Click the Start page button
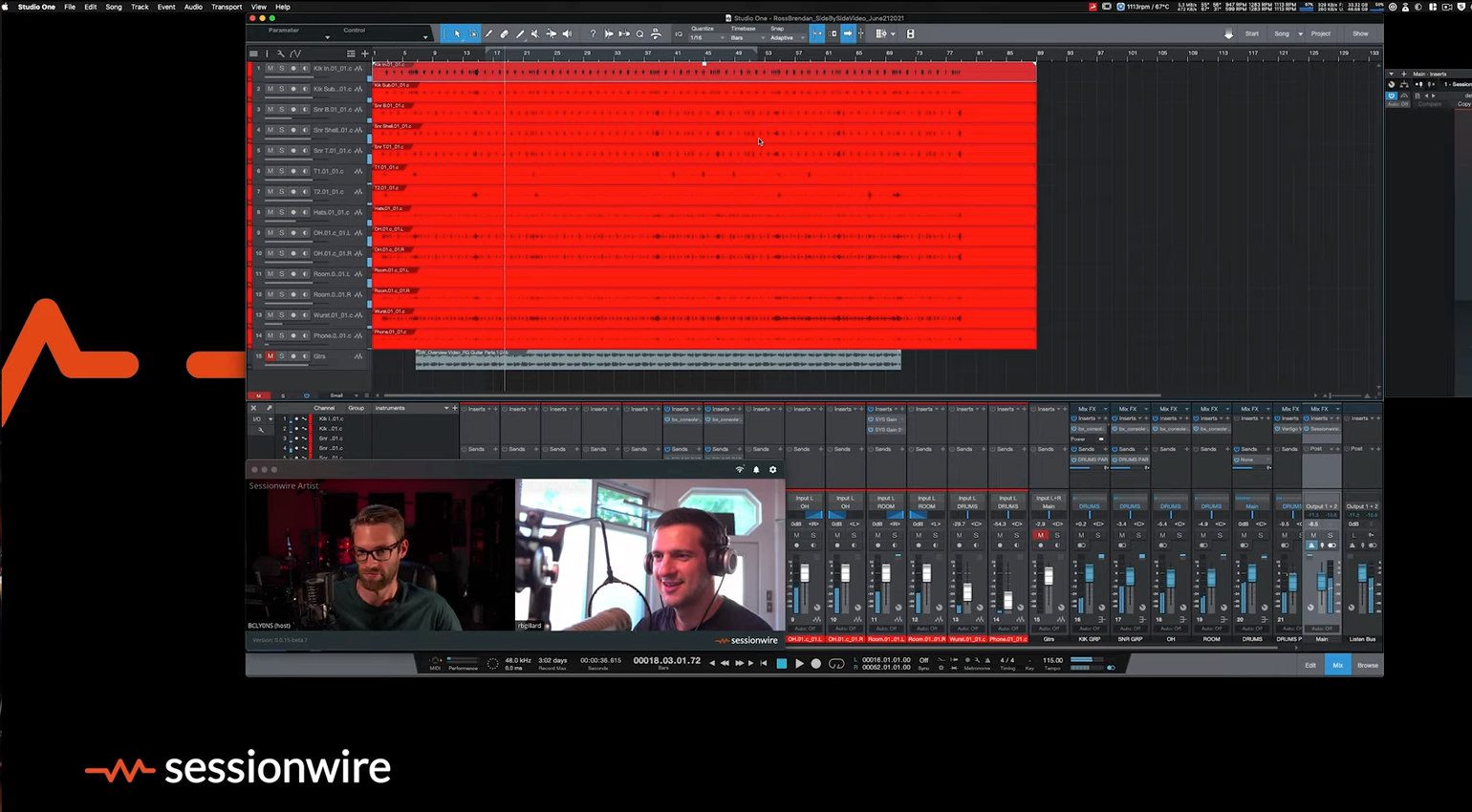1472x812 pixels. 1251,33
